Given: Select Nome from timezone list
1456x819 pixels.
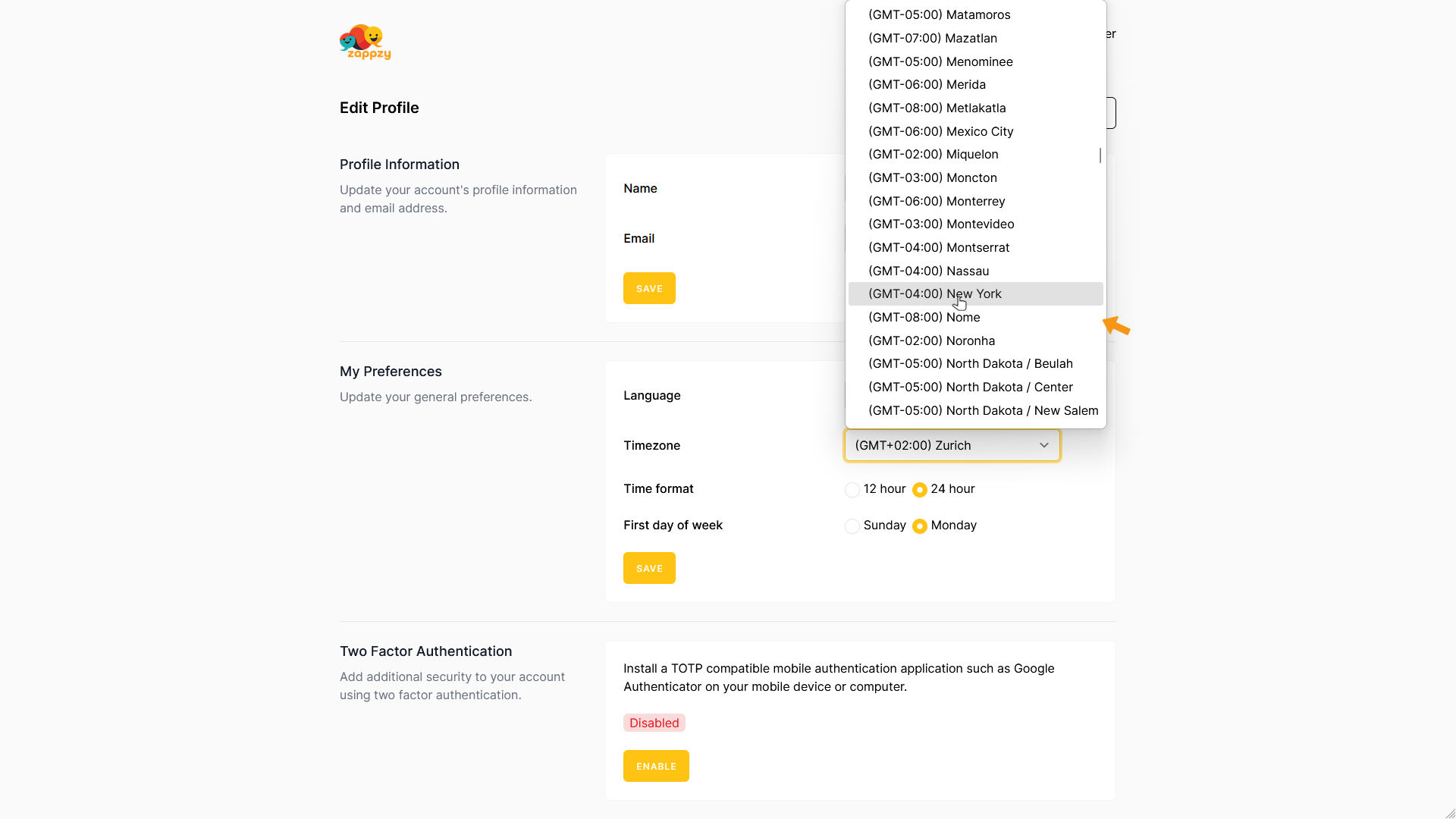Looking at the screenshot, I should coord(924,318).
